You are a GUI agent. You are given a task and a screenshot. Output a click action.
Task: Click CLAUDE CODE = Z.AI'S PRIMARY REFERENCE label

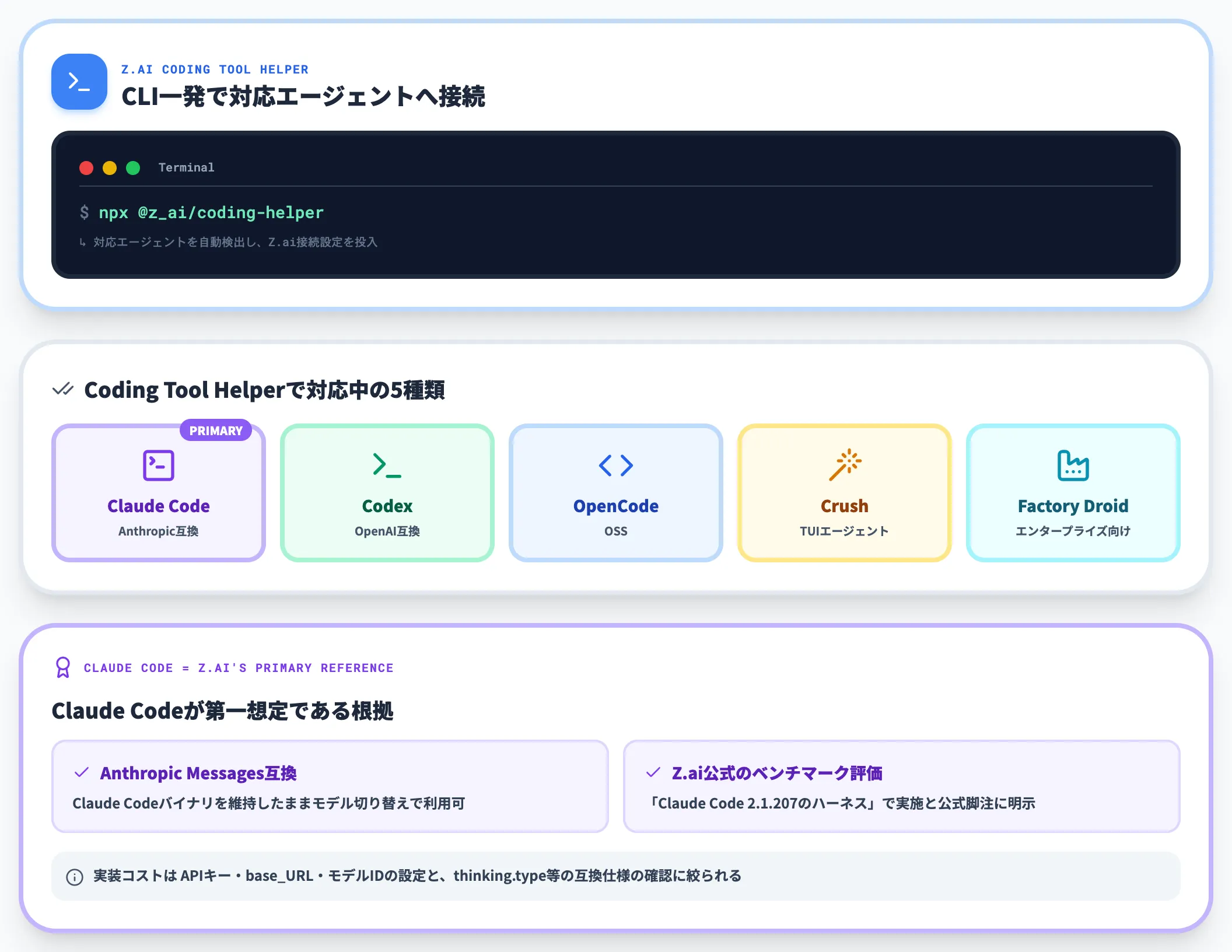(239, 668)
